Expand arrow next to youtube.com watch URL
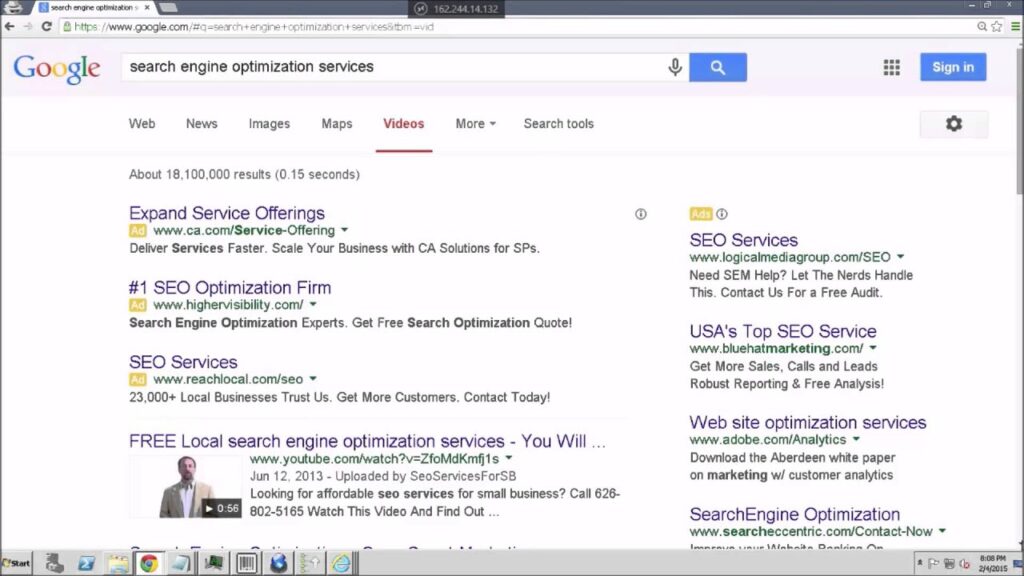The height and width of the screenshot is (576, 1024). pyautogui.click(x=509, y=459)
